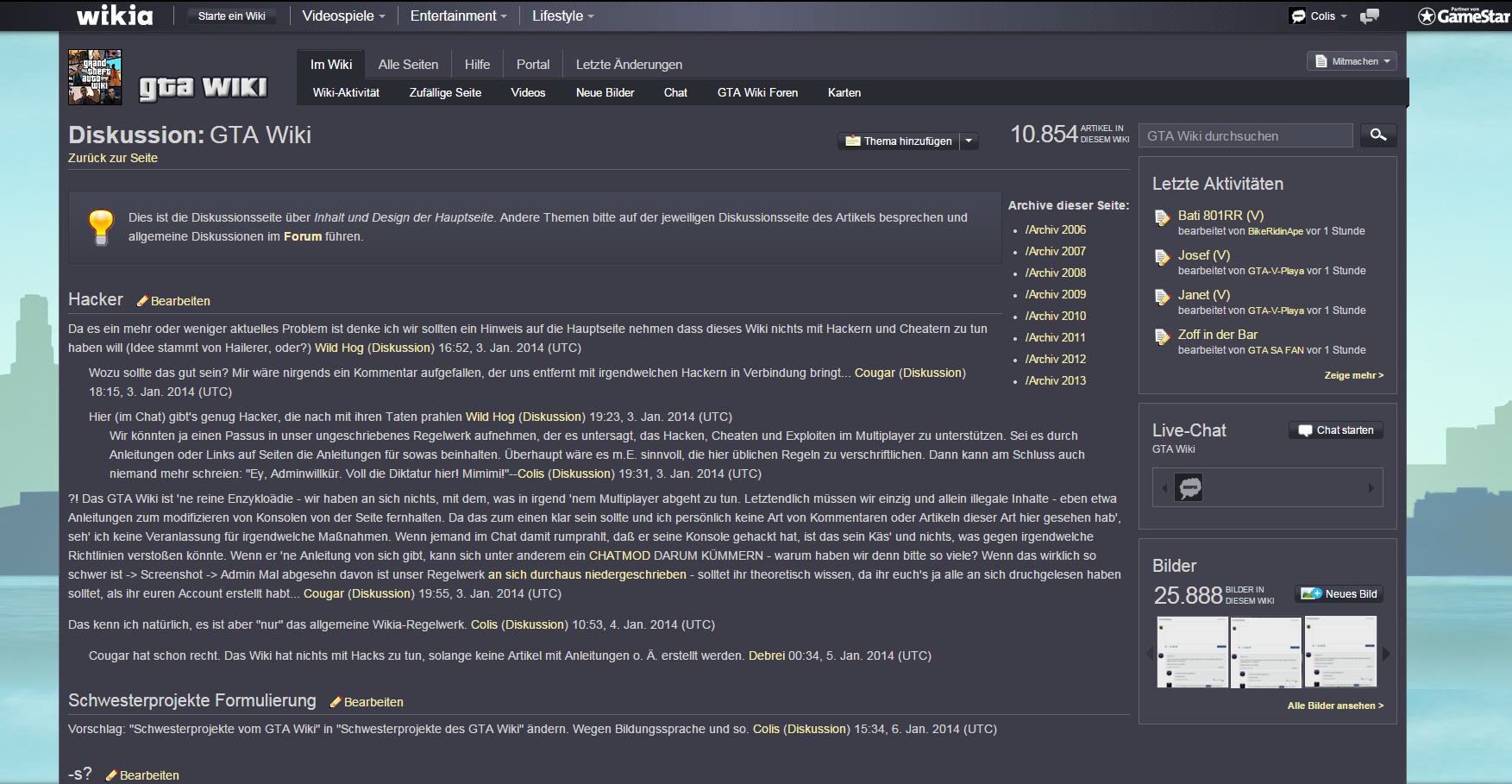Select the Hilfe tab
Screen dimensions: 1512x784
click(x=477, y=64)
